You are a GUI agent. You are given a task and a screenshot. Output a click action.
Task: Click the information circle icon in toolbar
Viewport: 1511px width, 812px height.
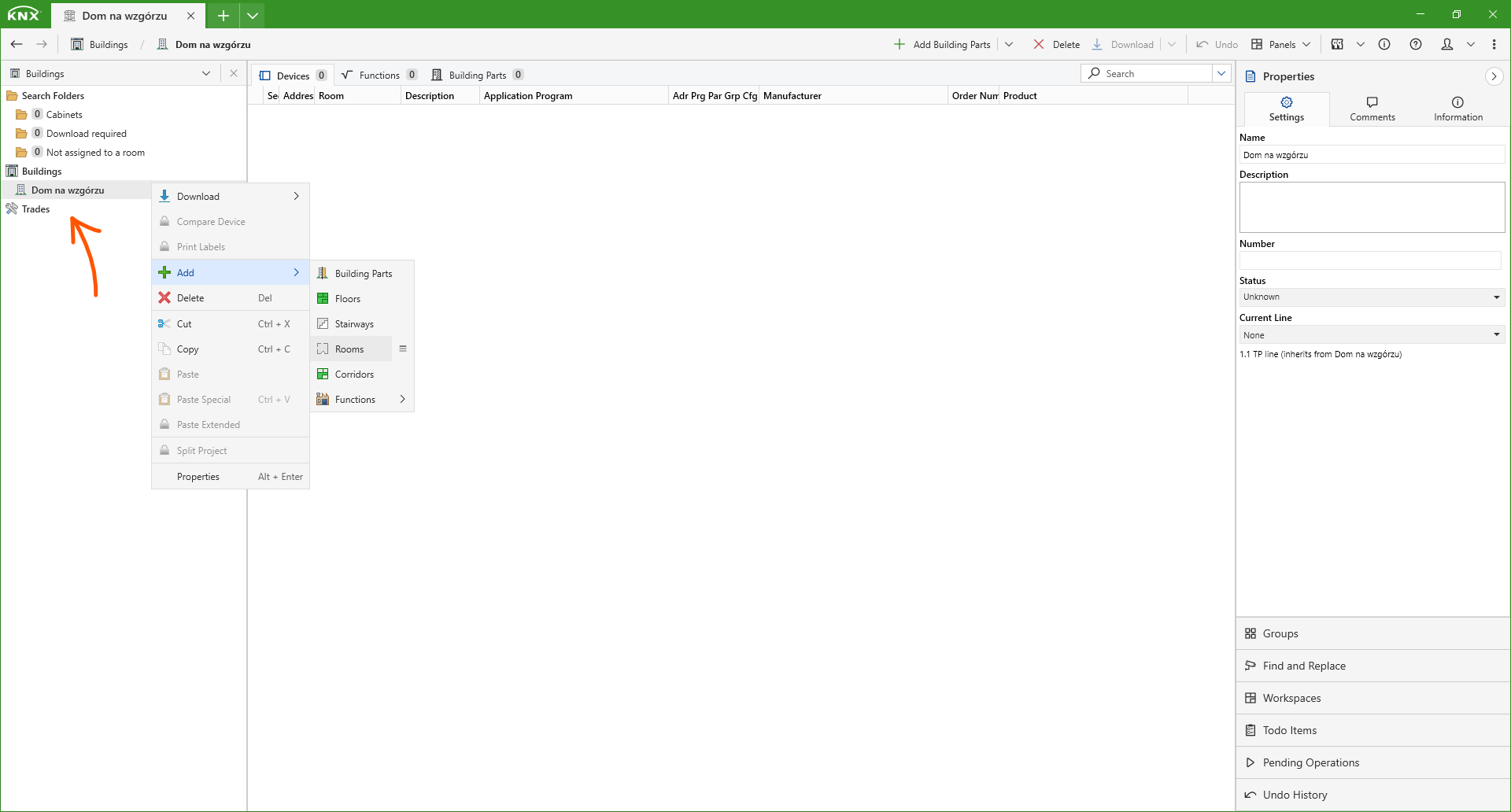pyautogui.click(x=1384, y=45)
